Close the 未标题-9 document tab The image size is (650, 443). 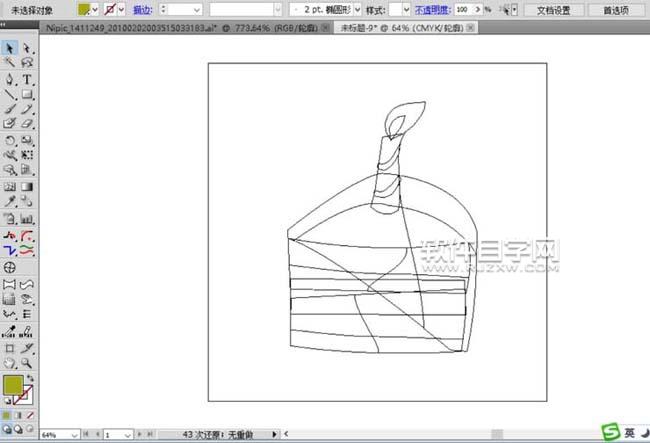(471, 28)
